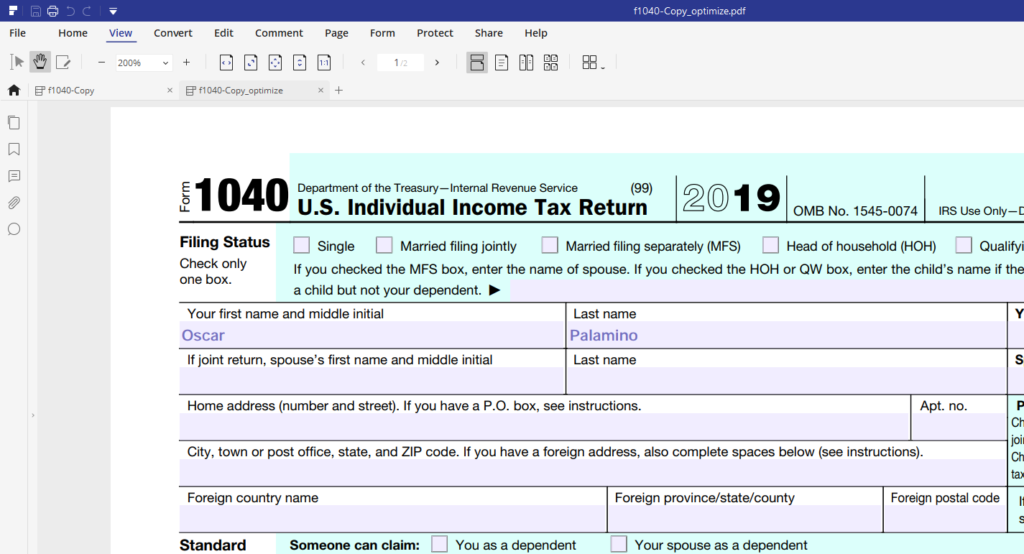Open the Form tab
This screenshot has height=554, width=1024.
[382, 33]
